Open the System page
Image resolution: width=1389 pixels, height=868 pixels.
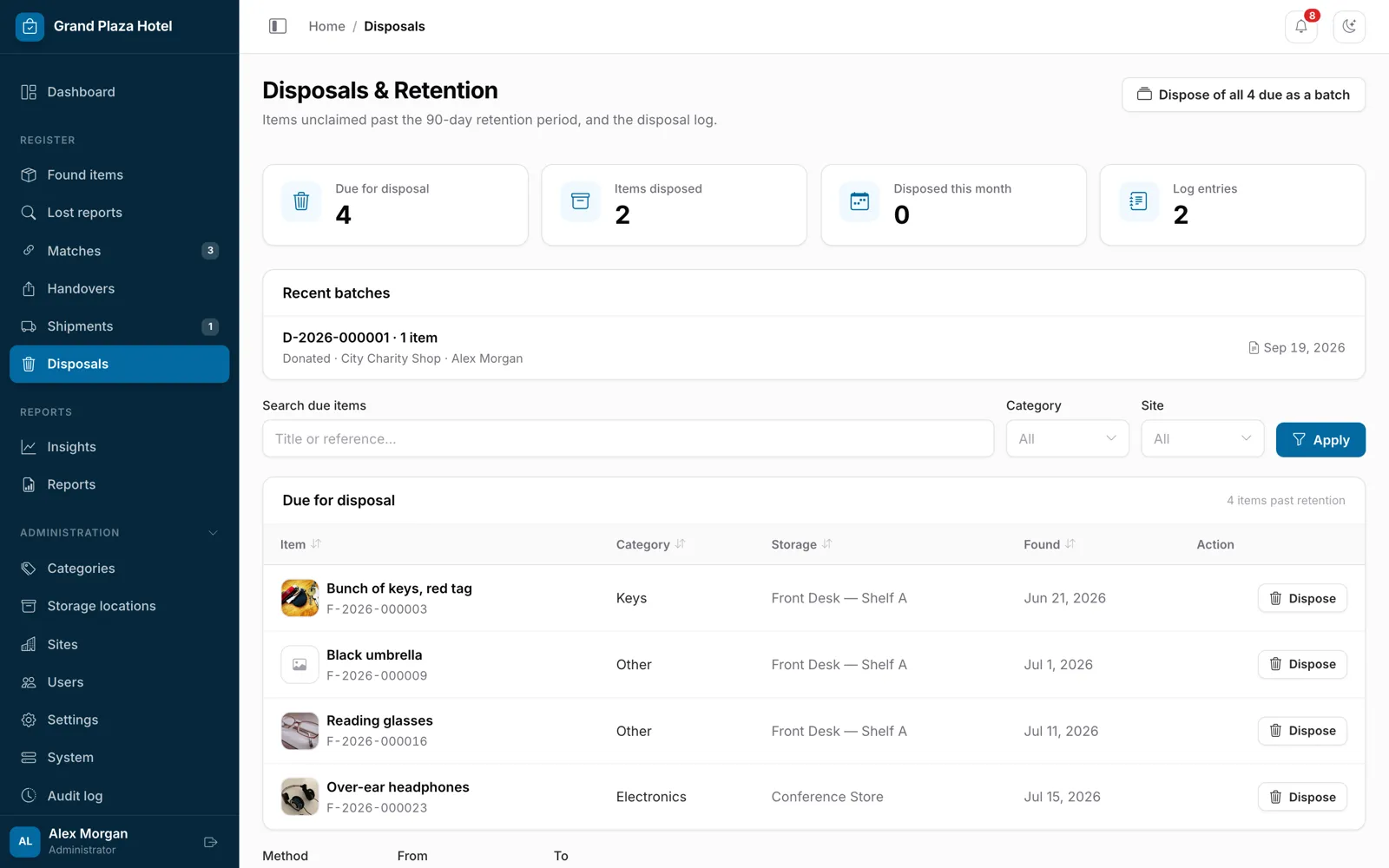pyautogui.click(x=120, y=758)
